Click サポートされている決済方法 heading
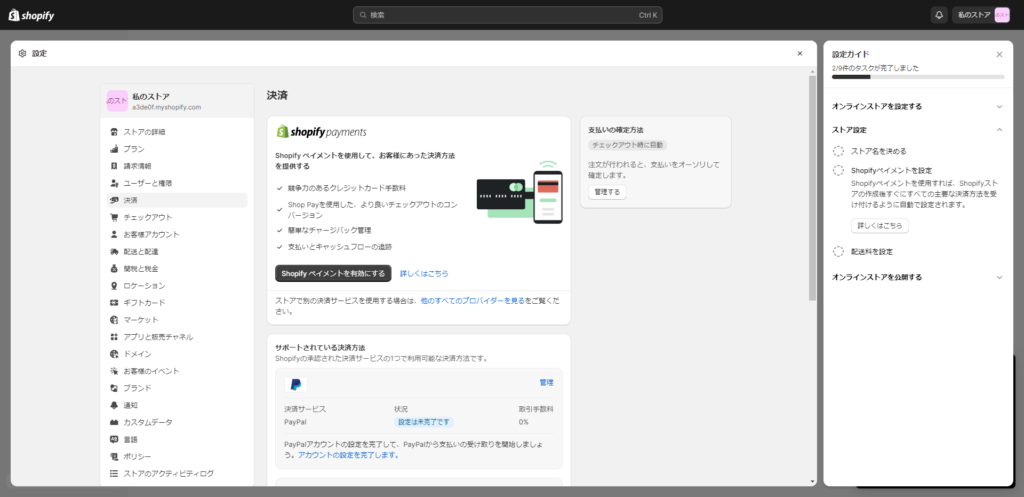This screenshot has height=497, width=1024. point(319,348)
